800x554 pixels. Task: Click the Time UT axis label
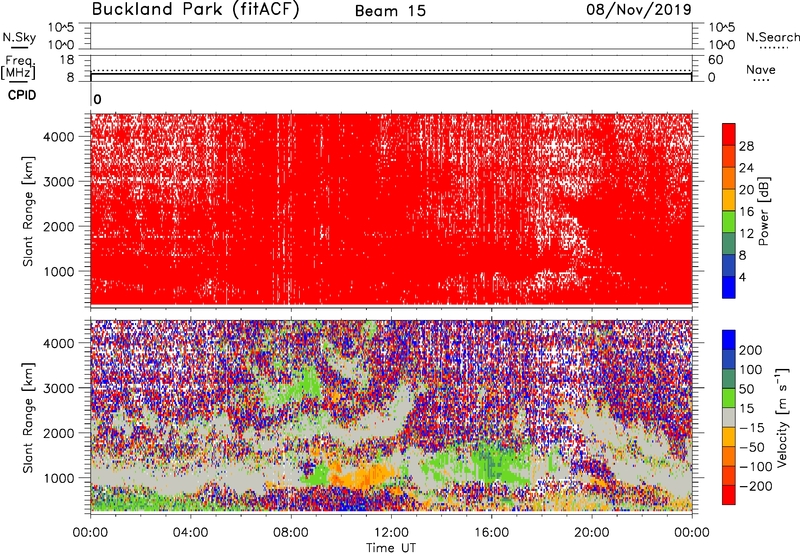click(391, 548)
